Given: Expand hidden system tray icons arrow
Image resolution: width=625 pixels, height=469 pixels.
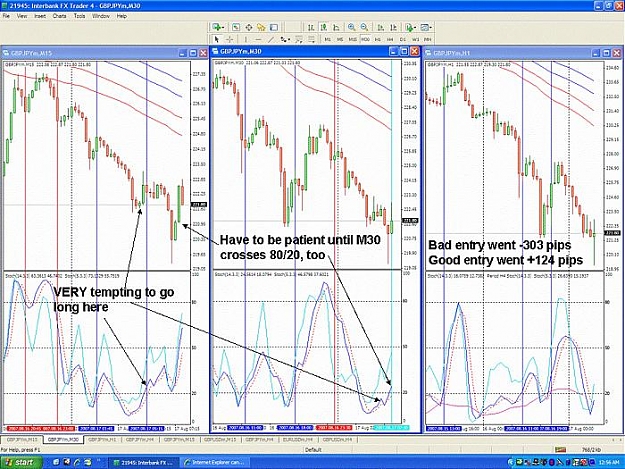Looking at the screenshot, I should [511, 462].
